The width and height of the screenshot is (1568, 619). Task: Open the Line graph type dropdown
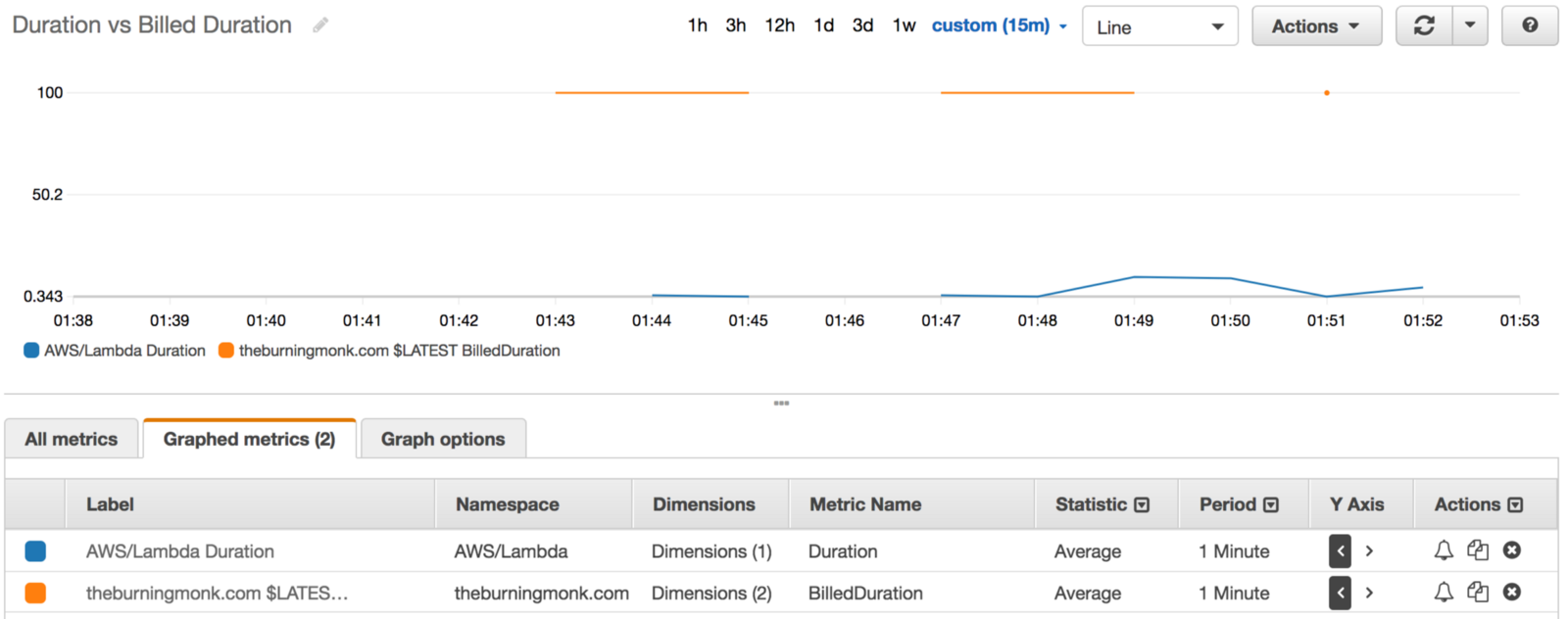click(1159, 26)
